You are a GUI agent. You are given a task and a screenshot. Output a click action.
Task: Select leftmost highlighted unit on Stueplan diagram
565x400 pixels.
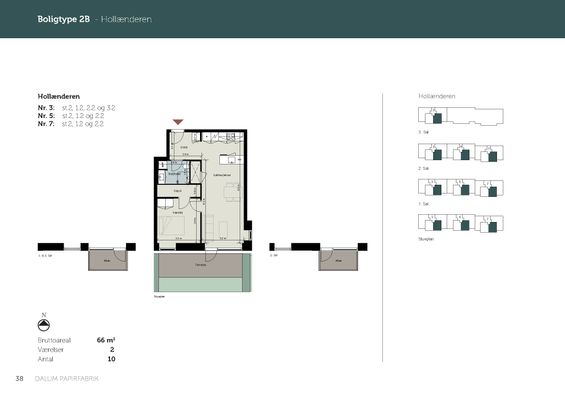tap(437, 226)
